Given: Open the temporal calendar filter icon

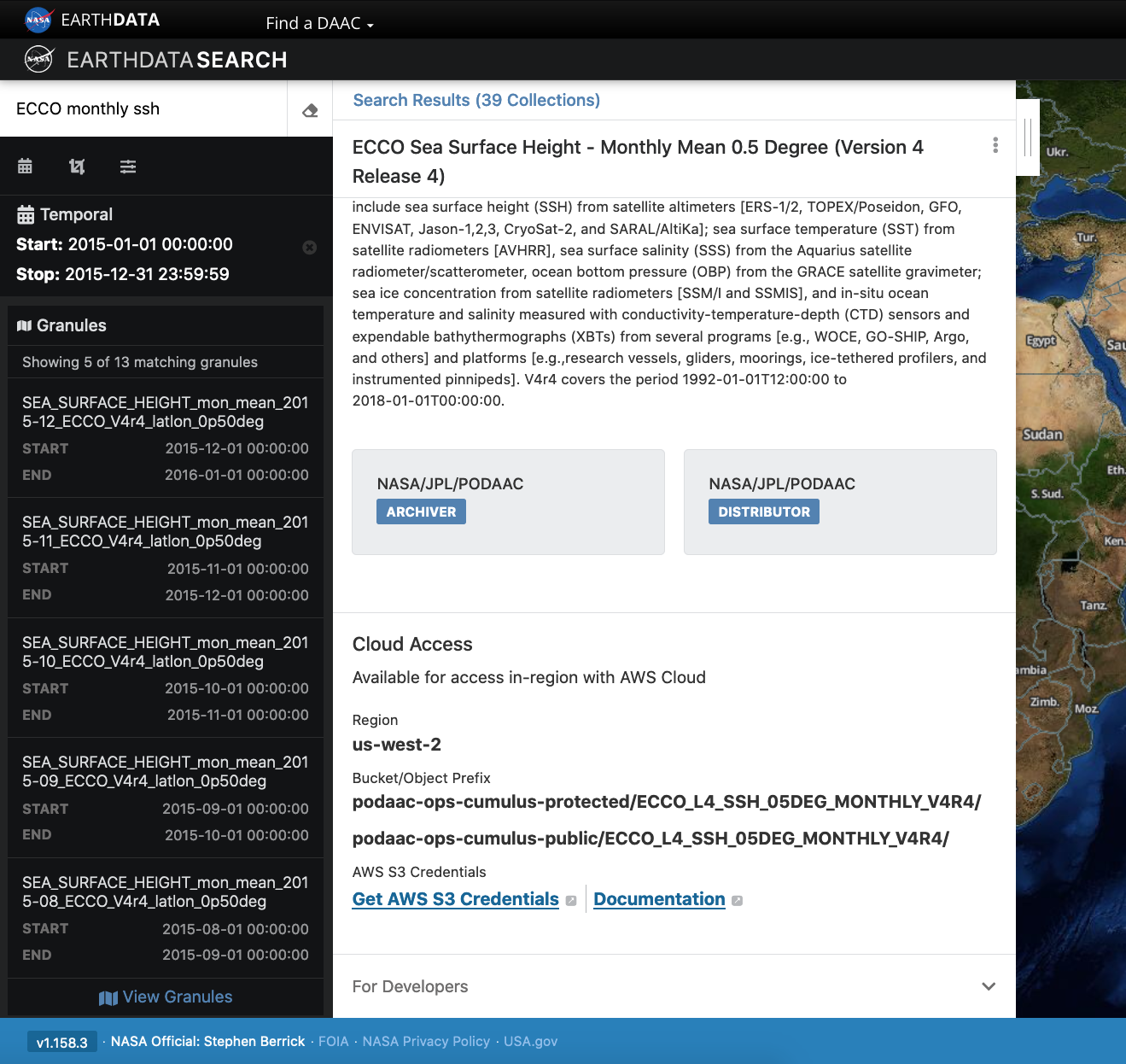Looking at the screenshot, I should click(x=25, y=167).
